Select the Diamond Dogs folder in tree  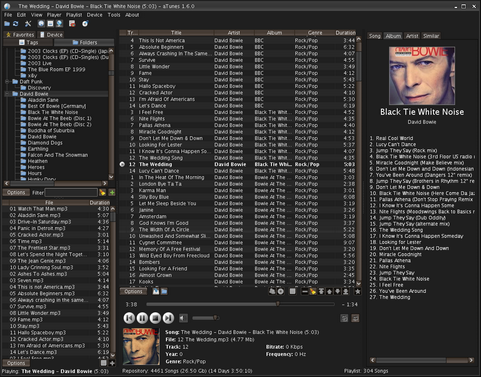pos(45,143)
